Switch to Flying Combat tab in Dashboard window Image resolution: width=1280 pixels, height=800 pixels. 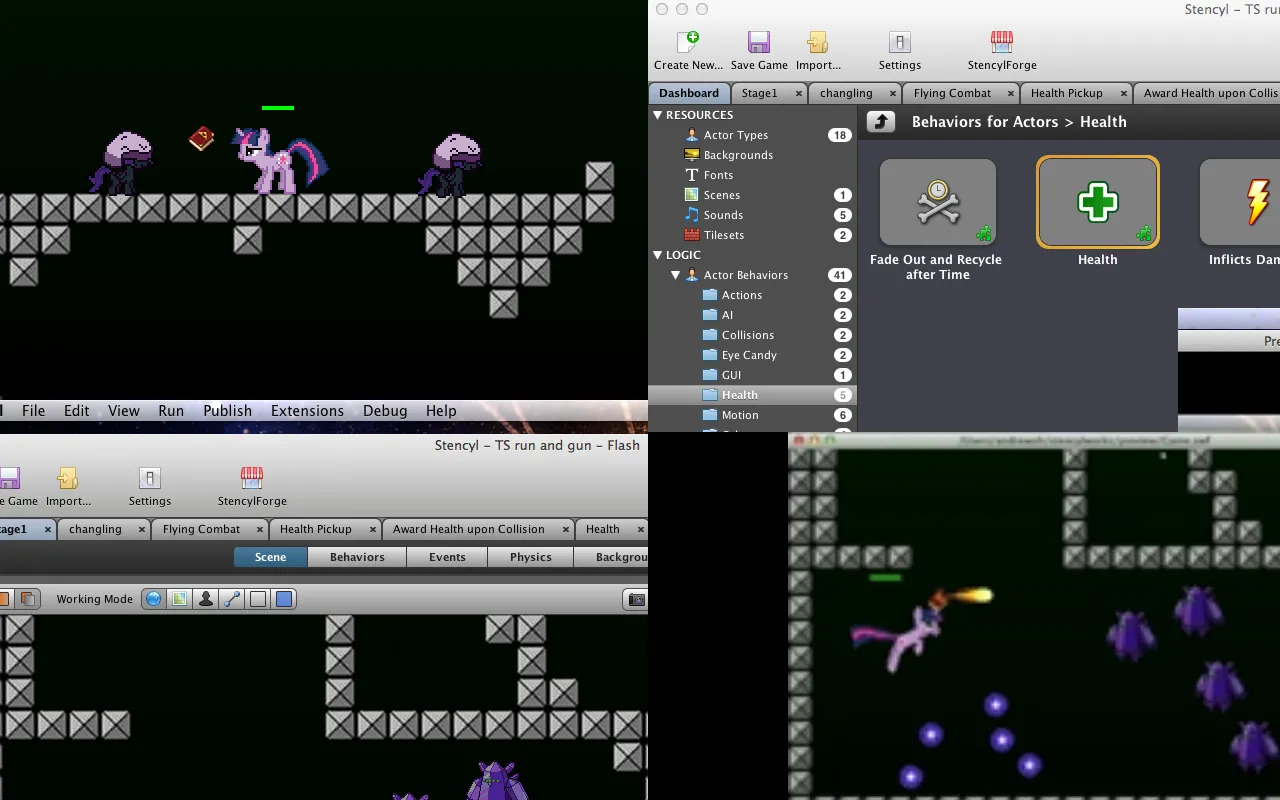953,93
